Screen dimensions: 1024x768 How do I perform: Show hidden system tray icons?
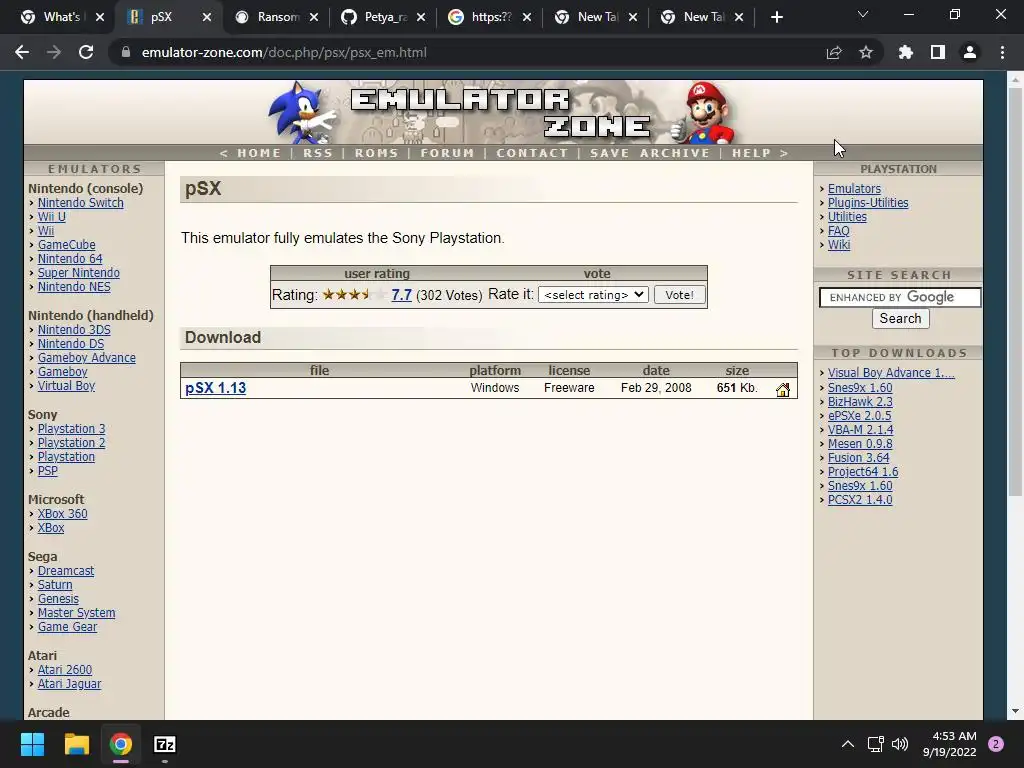[848, 744]
